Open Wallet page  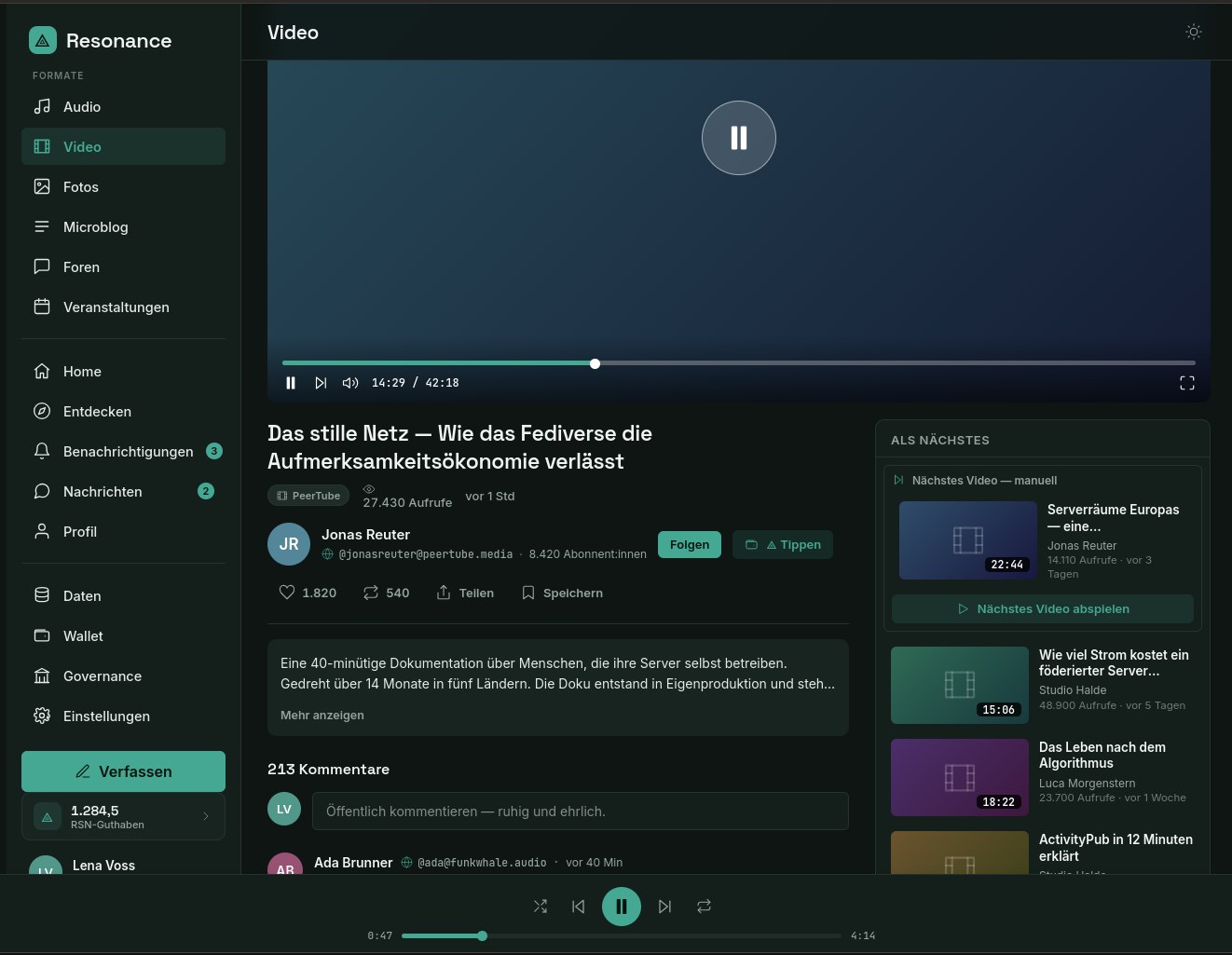coord(123,636)
